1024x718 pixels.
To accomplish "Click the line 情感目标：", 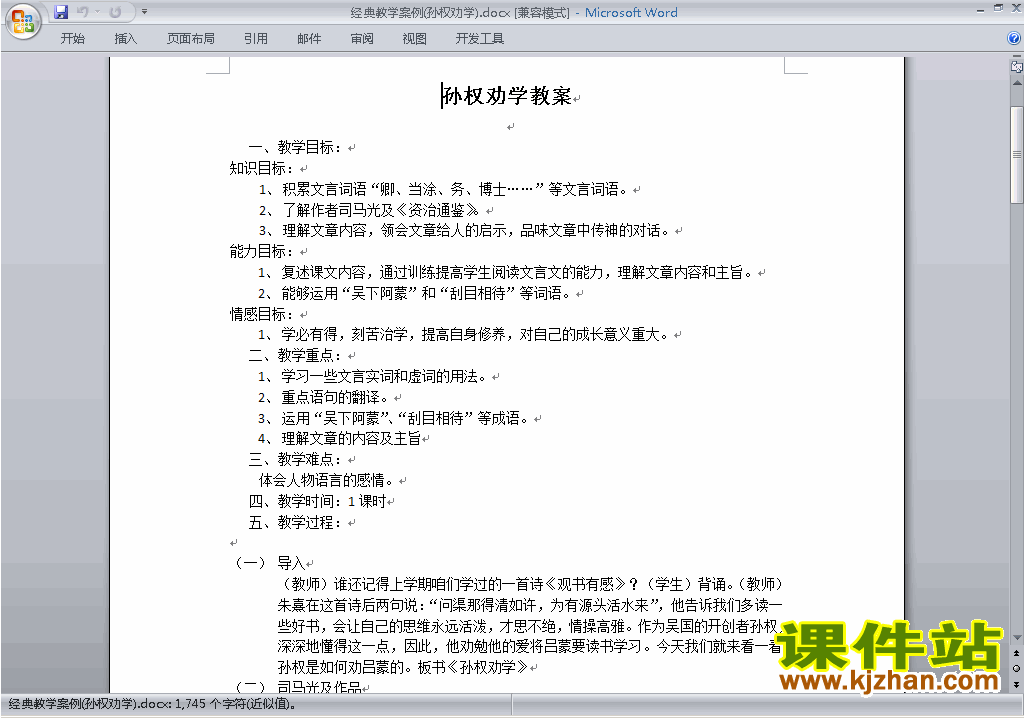I will [262, 314].
